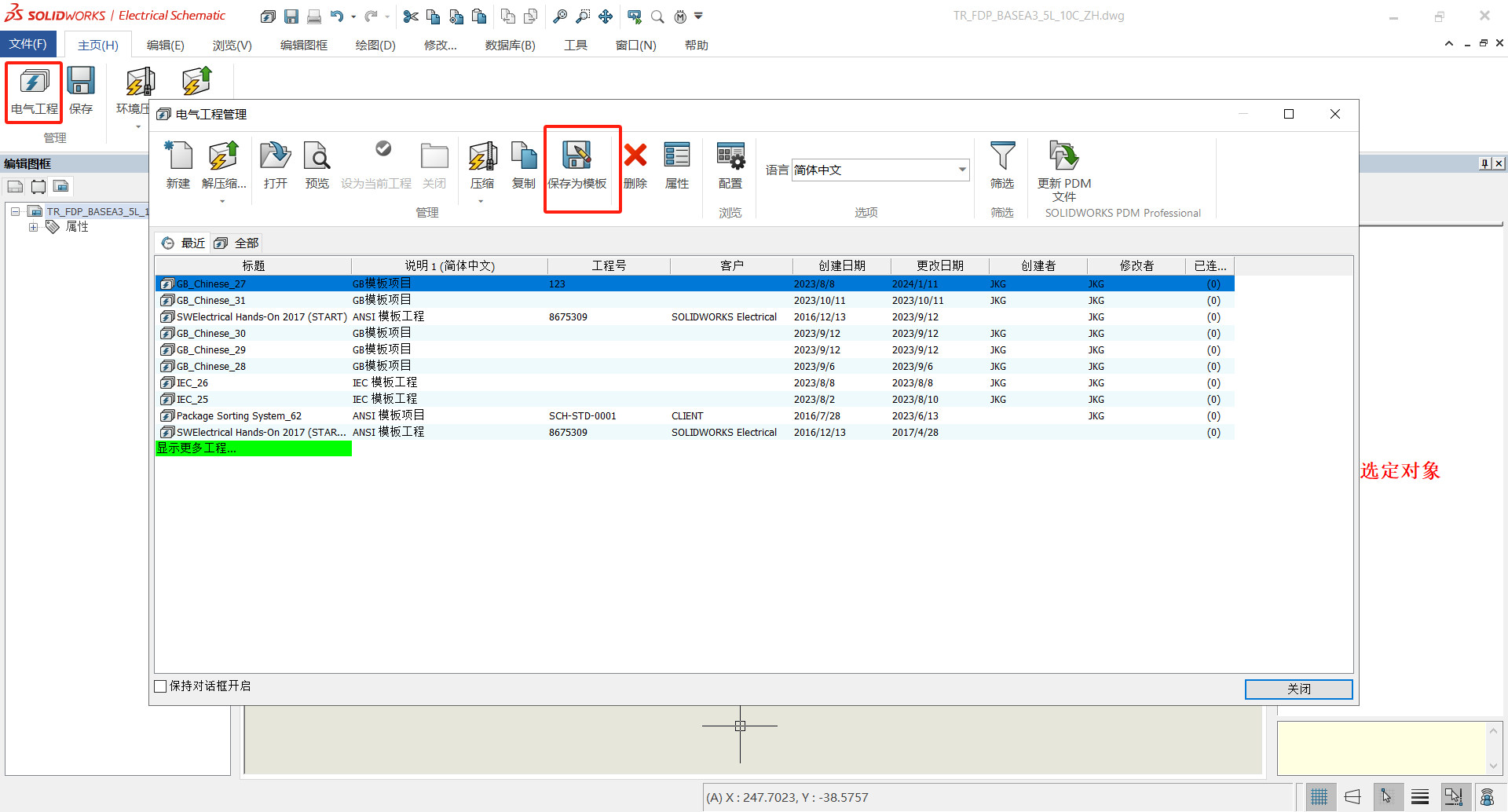Click the 解压缩 project icon

pyautogui.click(x=224, y=166)
